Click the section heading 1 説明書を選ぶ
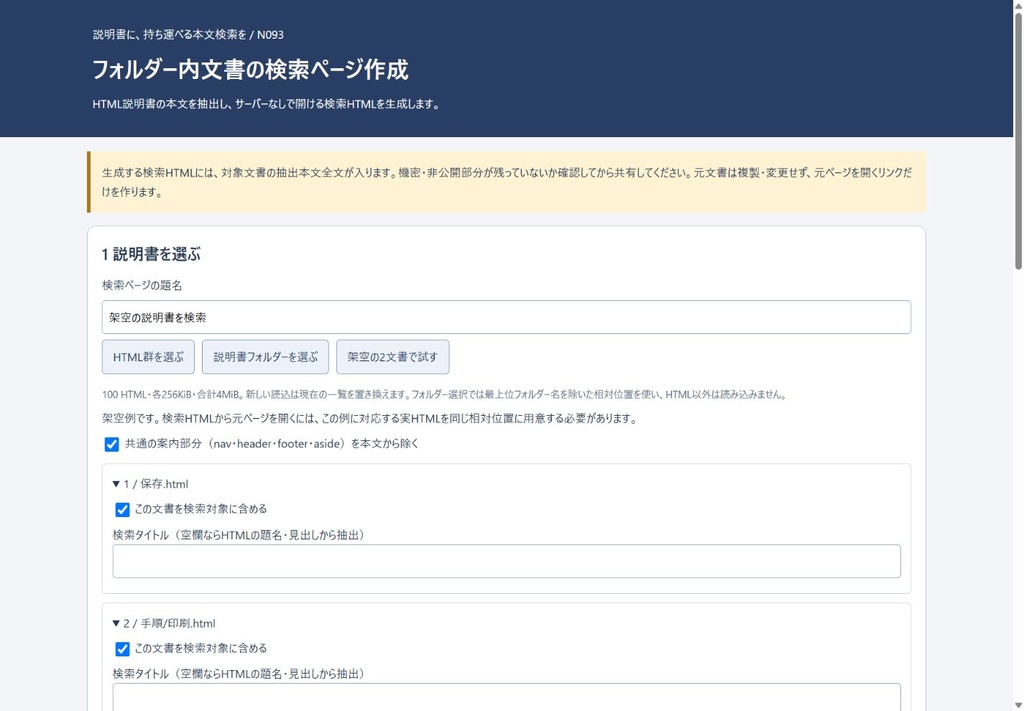Viewport: 1024px width, 711px height. click(x=151, y=255)
